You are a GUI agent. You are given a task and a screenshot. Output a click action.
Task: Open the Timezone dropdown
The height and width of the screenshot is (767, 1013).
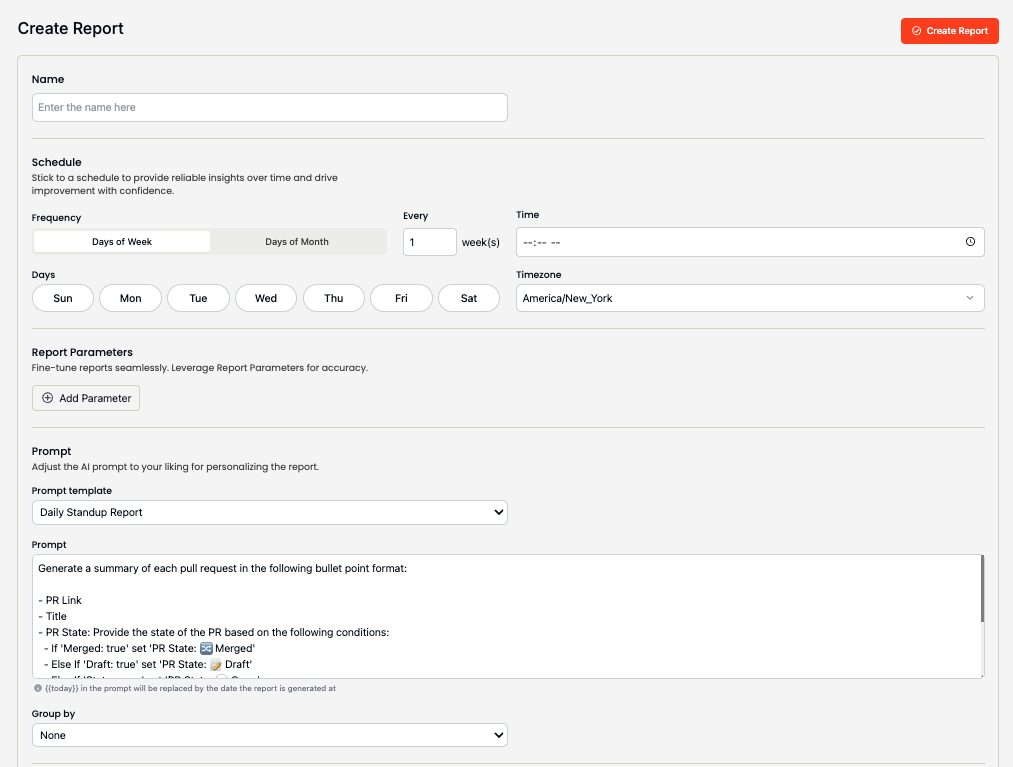750,298
